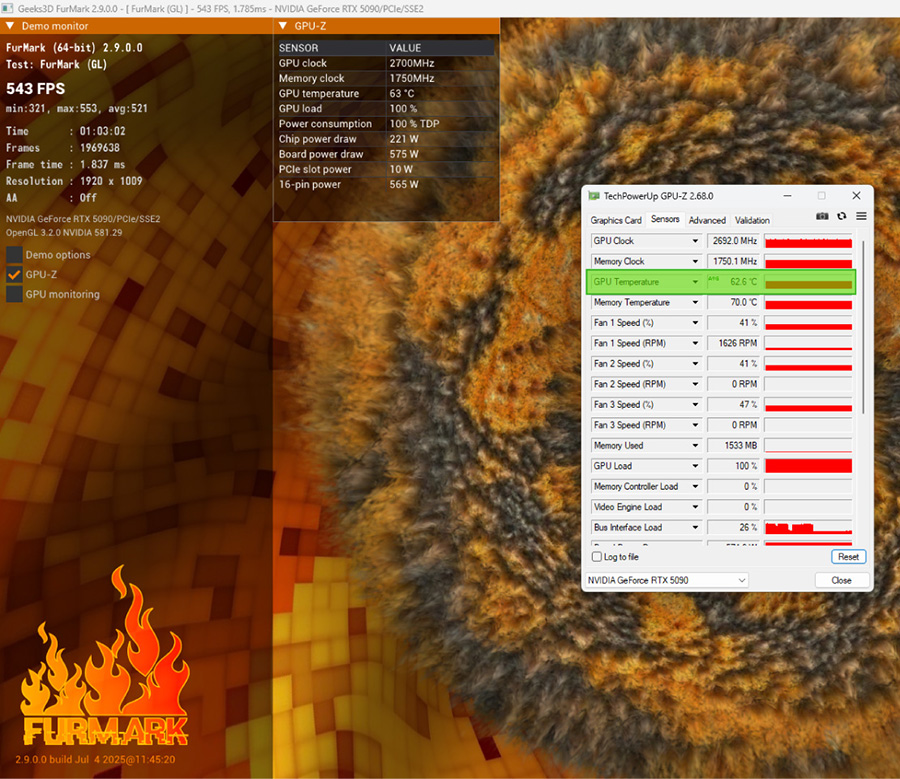The height and width of the screenshot is (779, 900).
Task: Open the GPU-Z hamburger menu
Action: point(860,216)
